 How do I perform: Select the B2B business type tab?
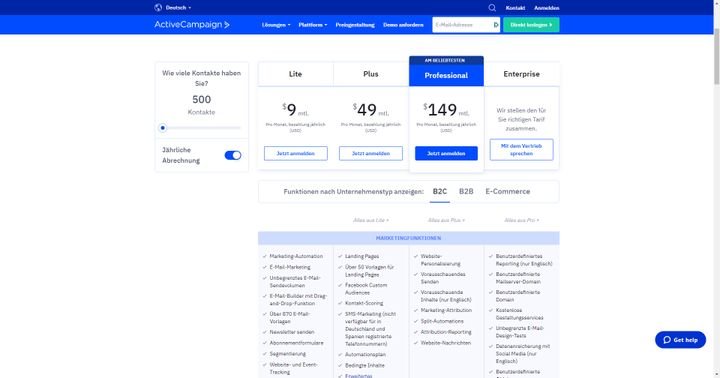[466, 192]
